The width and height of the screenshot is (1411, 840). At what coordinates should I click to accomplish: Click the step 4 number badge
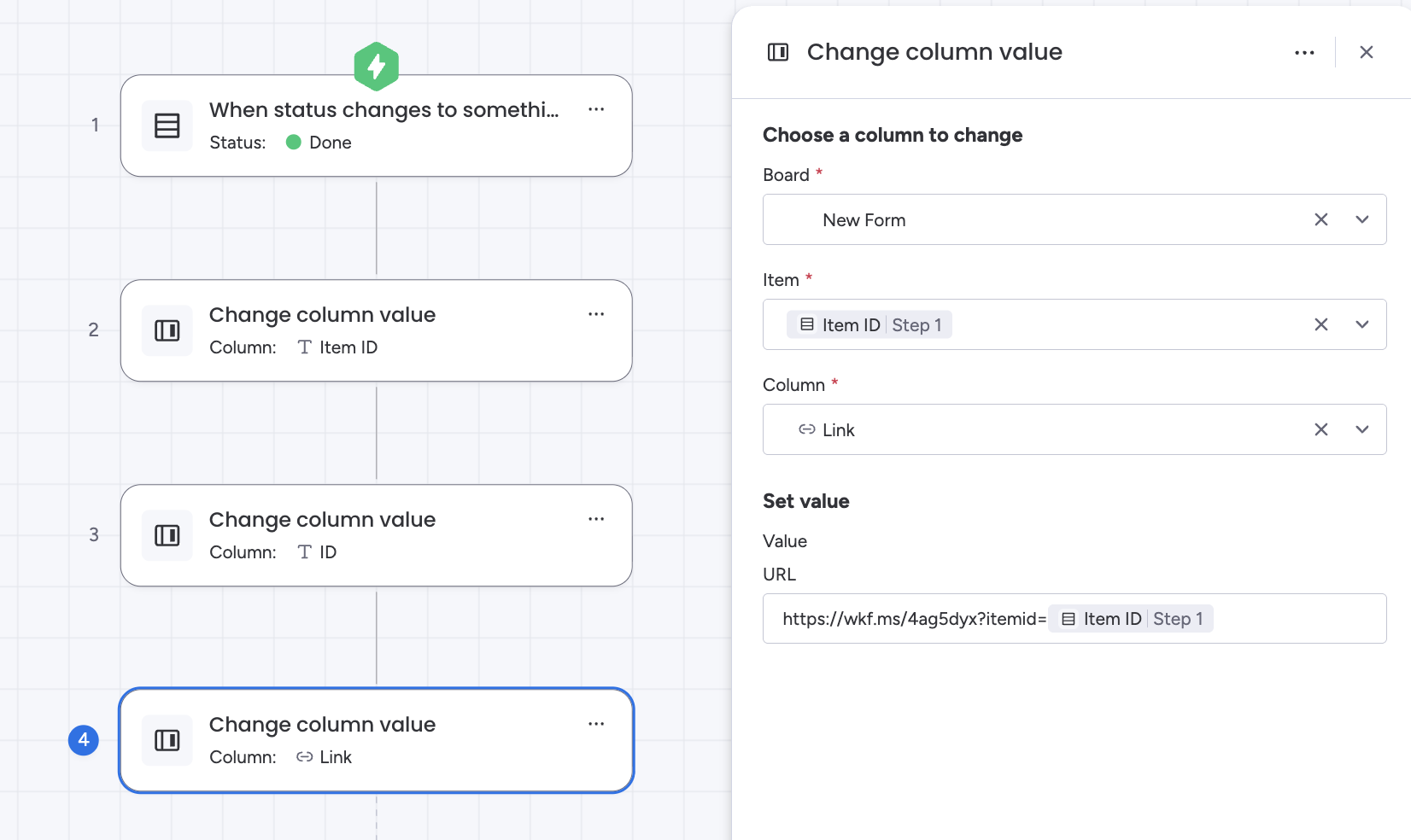[x=84, y=740]
